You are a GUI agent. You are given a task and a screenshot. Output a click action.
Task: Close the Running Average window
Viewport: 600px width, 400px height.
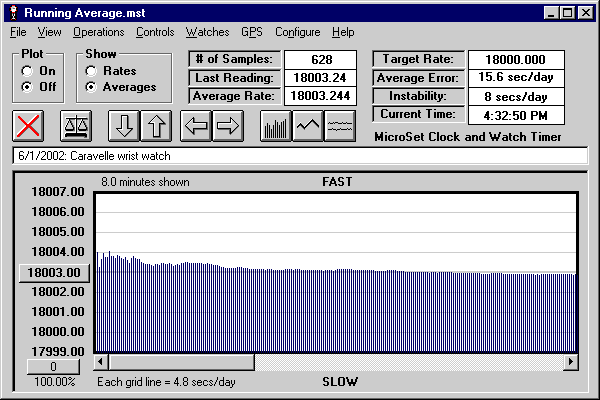585,13
